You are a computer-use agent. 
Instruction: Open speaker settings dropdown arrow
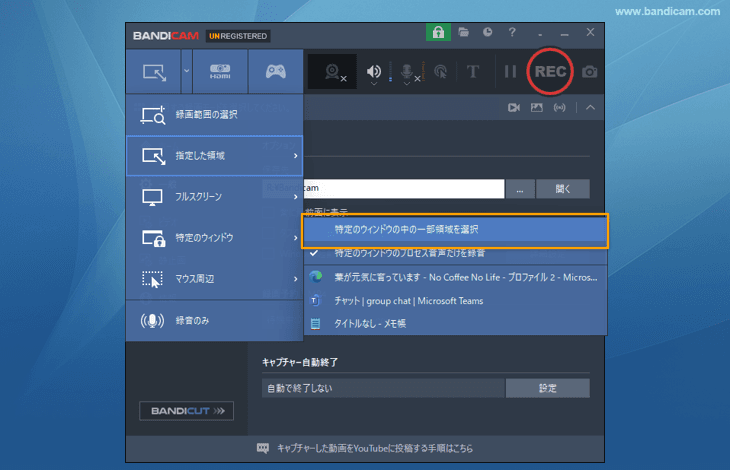tap(373, 84)
